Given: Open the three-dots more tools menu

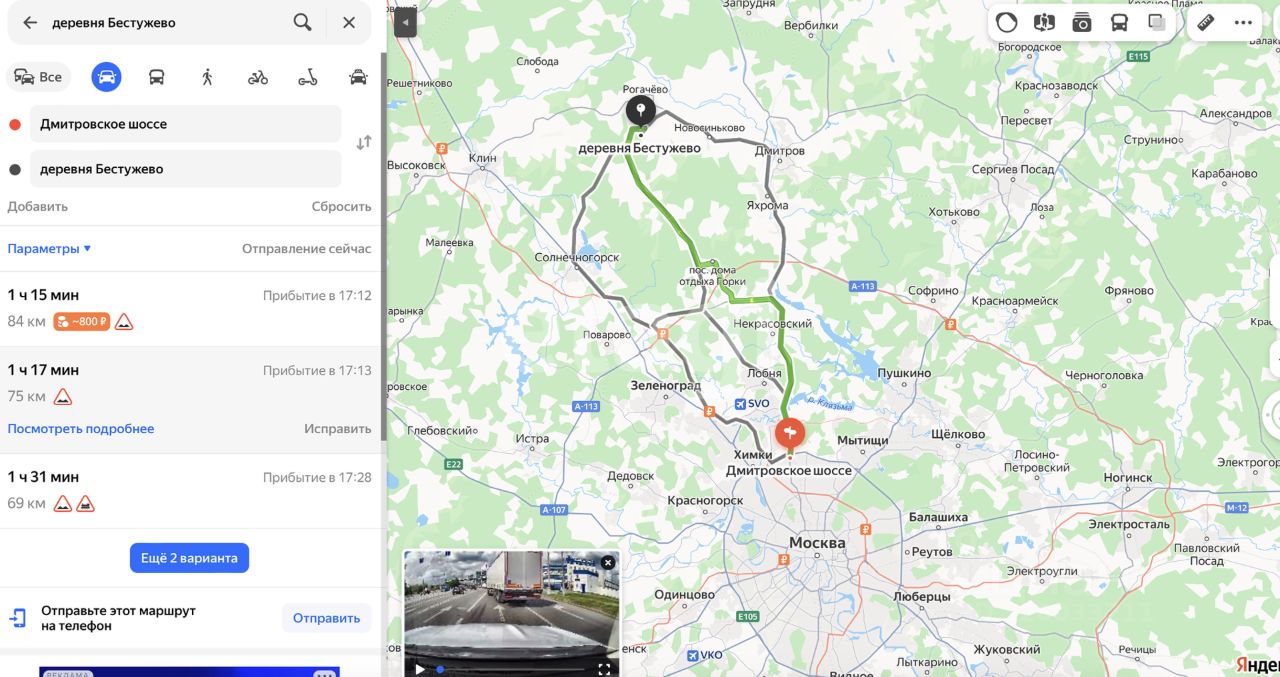Looking at the screenshot, I should click(x=1243, y=23).
